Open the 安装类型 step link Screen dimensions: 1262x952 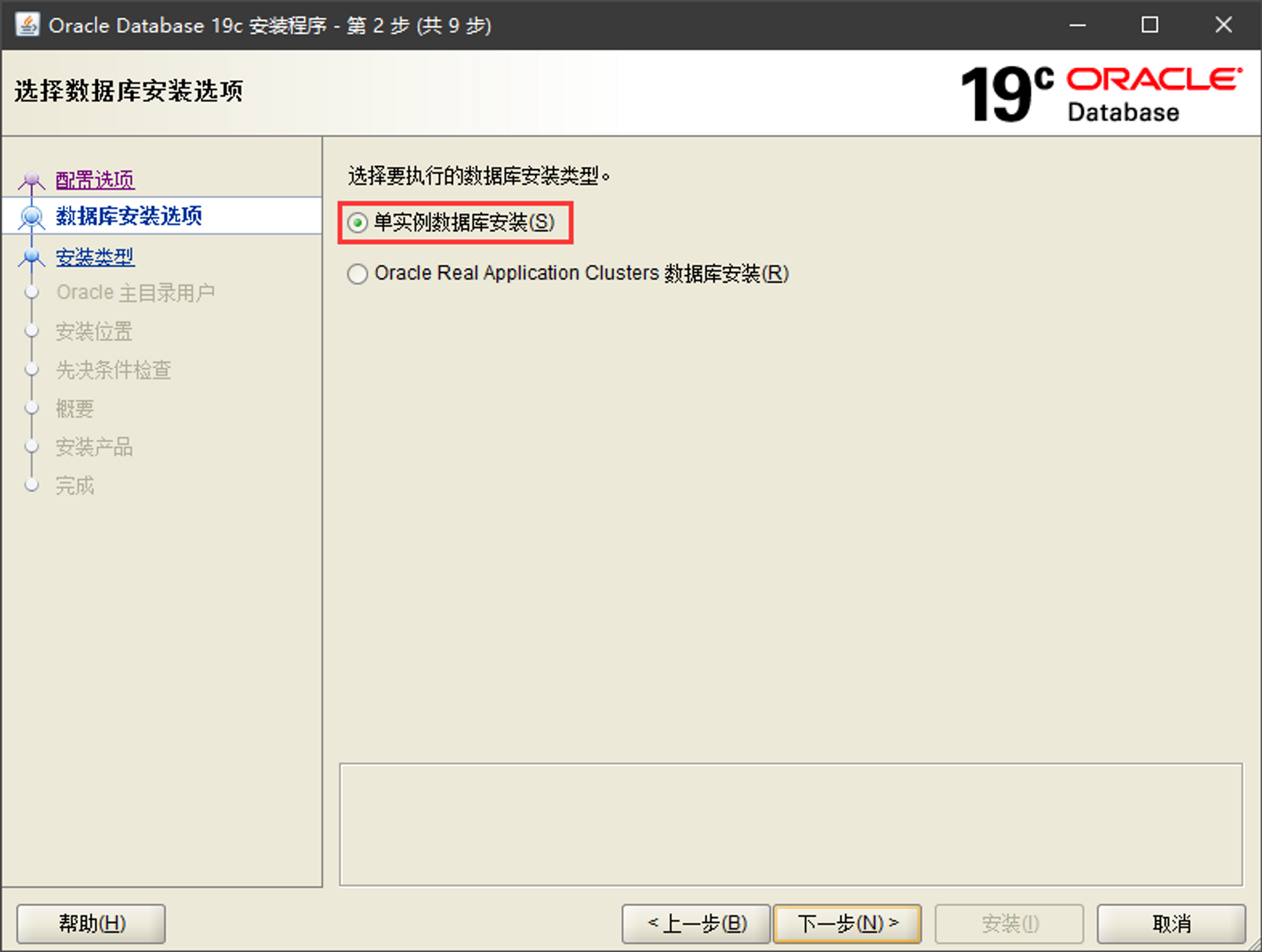coord(95,257)
